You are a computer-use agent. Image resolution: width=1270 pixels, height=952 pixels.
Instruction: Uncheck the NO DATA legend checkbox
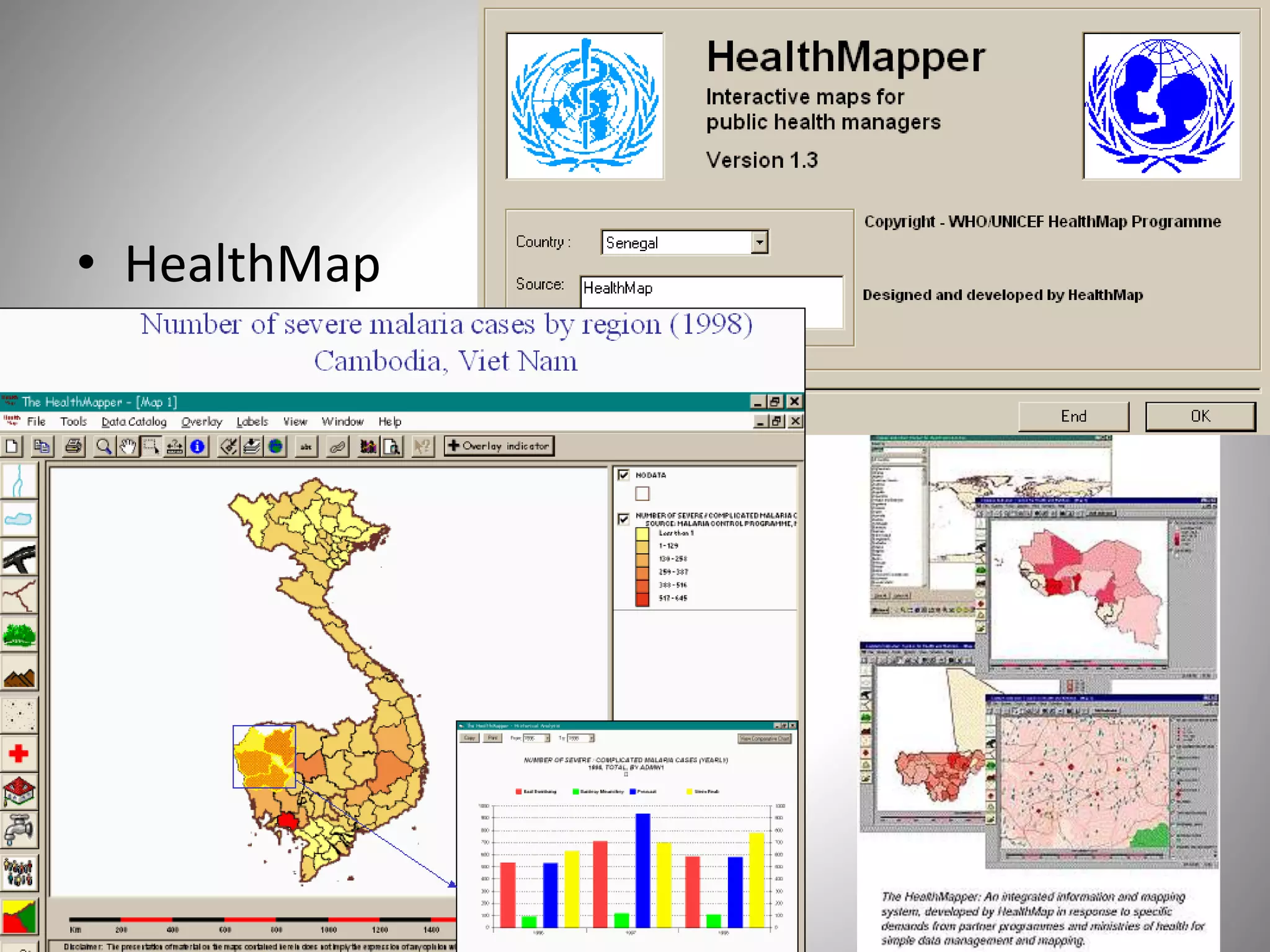(624, 475)
